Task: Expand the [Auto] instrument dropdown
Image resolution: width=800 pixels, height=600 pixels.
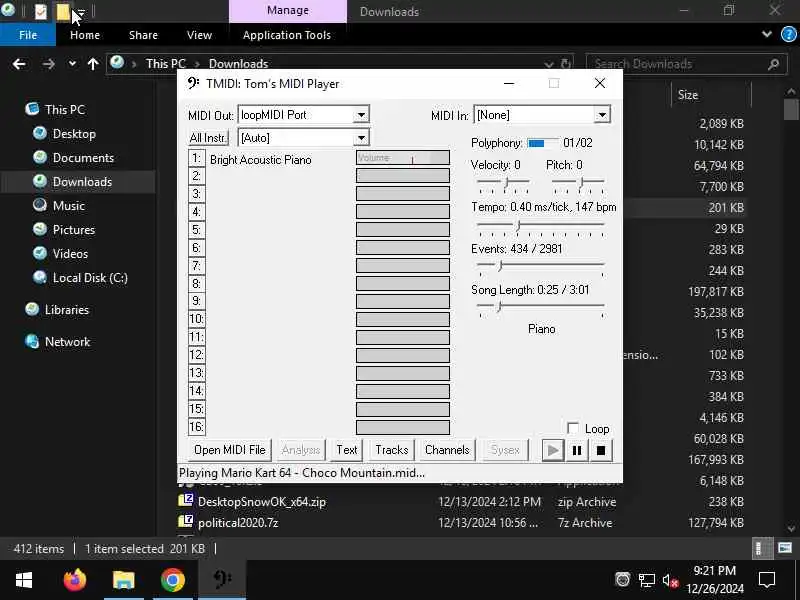Action: click(x=361, y=138)
